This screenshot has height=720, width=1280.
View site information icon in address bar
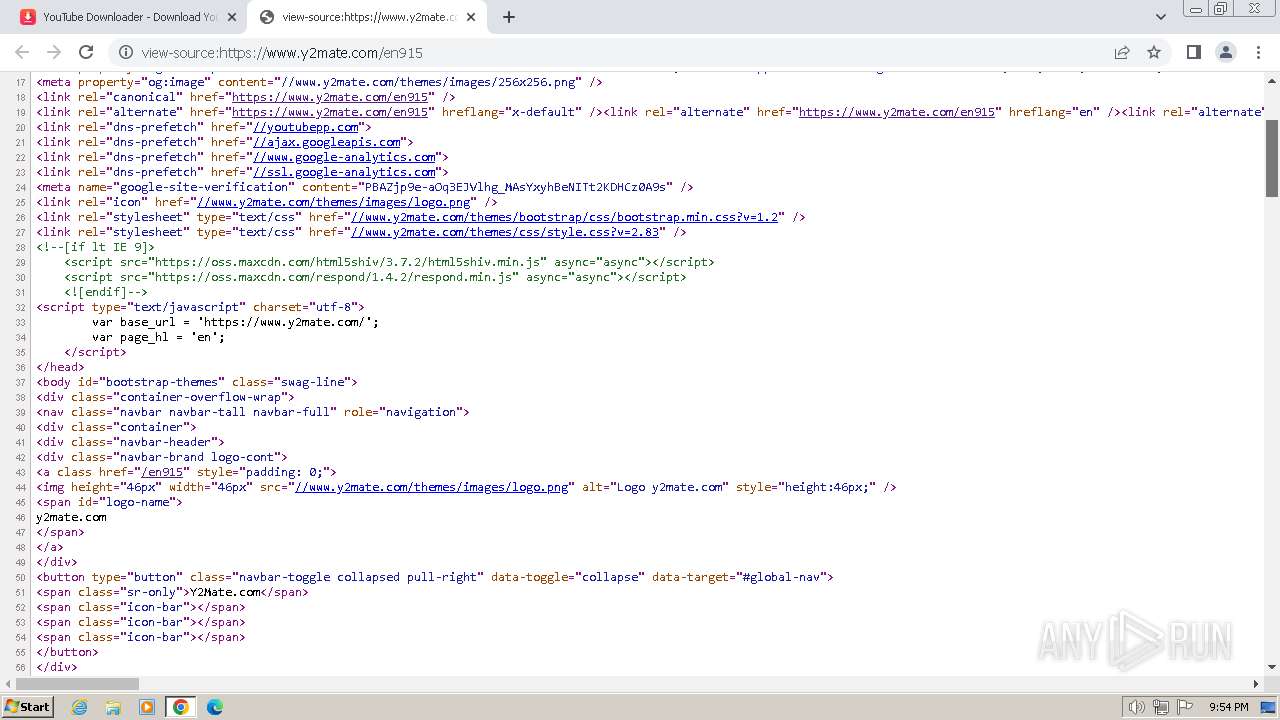(126, 52)
